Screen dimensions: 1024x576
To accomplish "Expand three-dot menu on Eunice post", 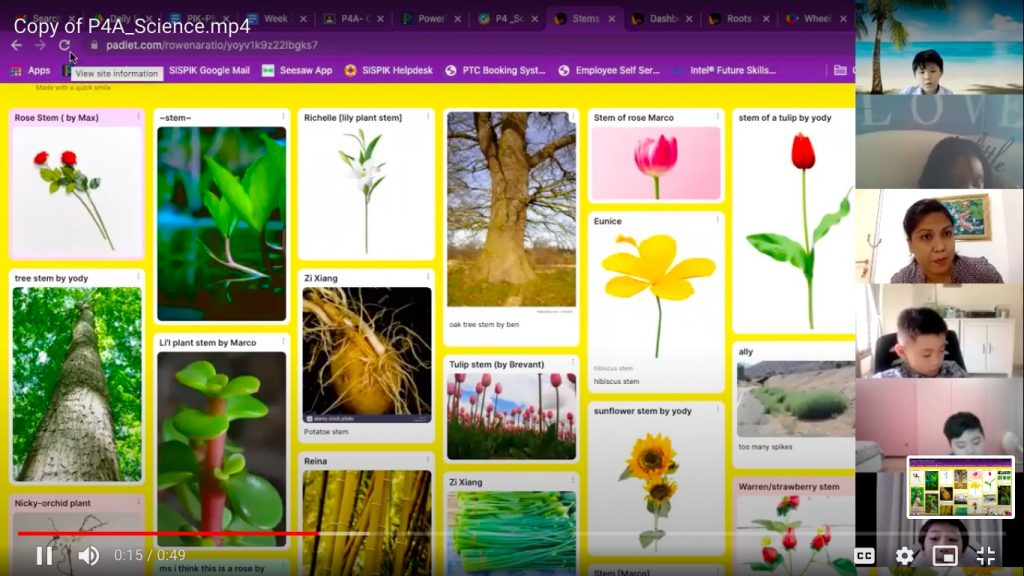I will click(716, 221).
